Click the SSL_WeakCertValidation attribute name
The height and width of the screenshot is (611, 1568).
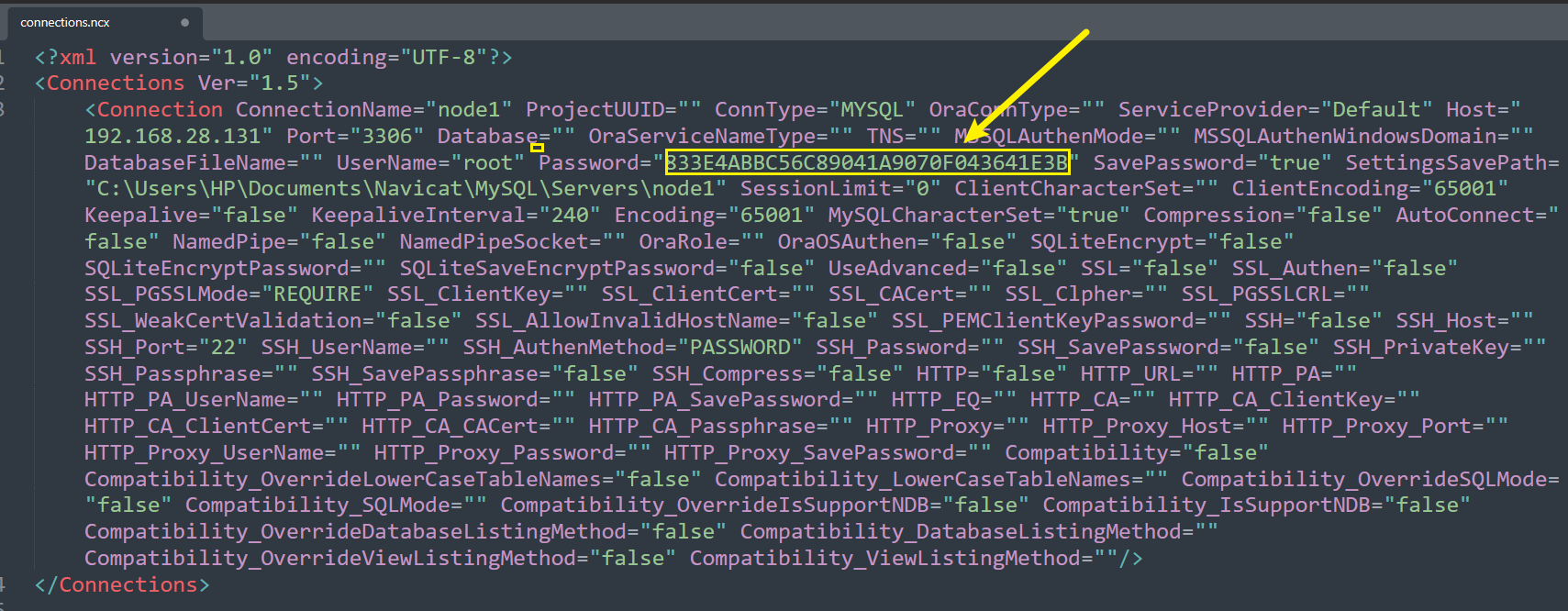click(x=223, y=320)
